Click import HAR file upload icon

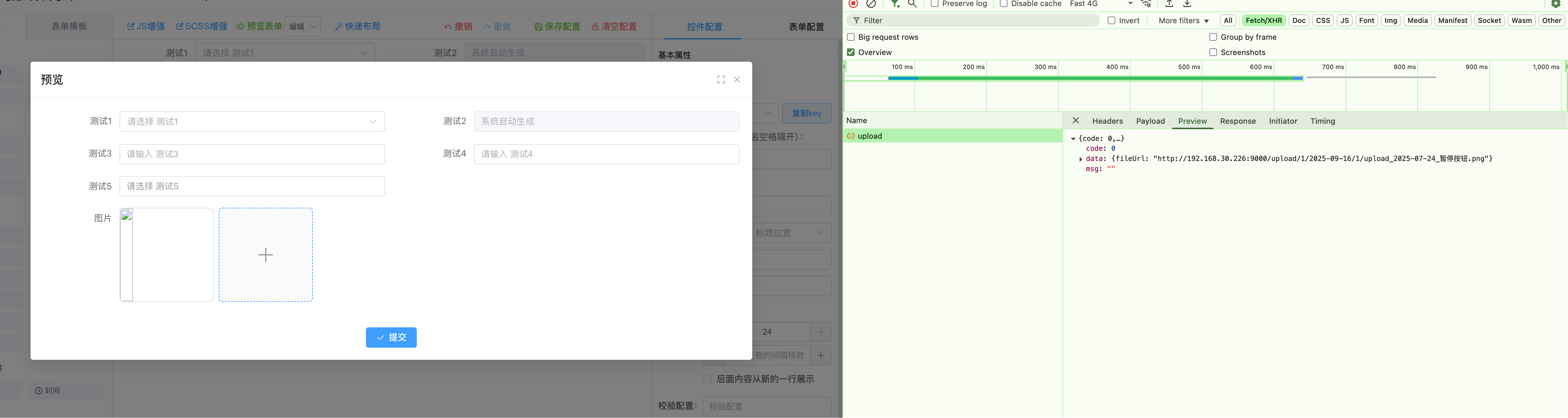click(1169, 3)
